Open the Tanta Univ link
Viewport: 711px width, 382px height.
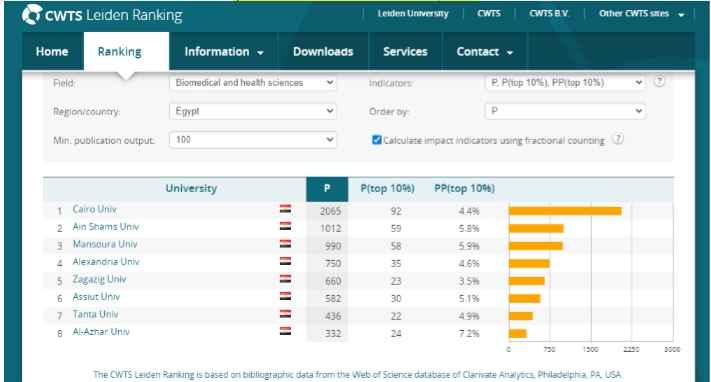pyautogui.click(x=95, y=314)
